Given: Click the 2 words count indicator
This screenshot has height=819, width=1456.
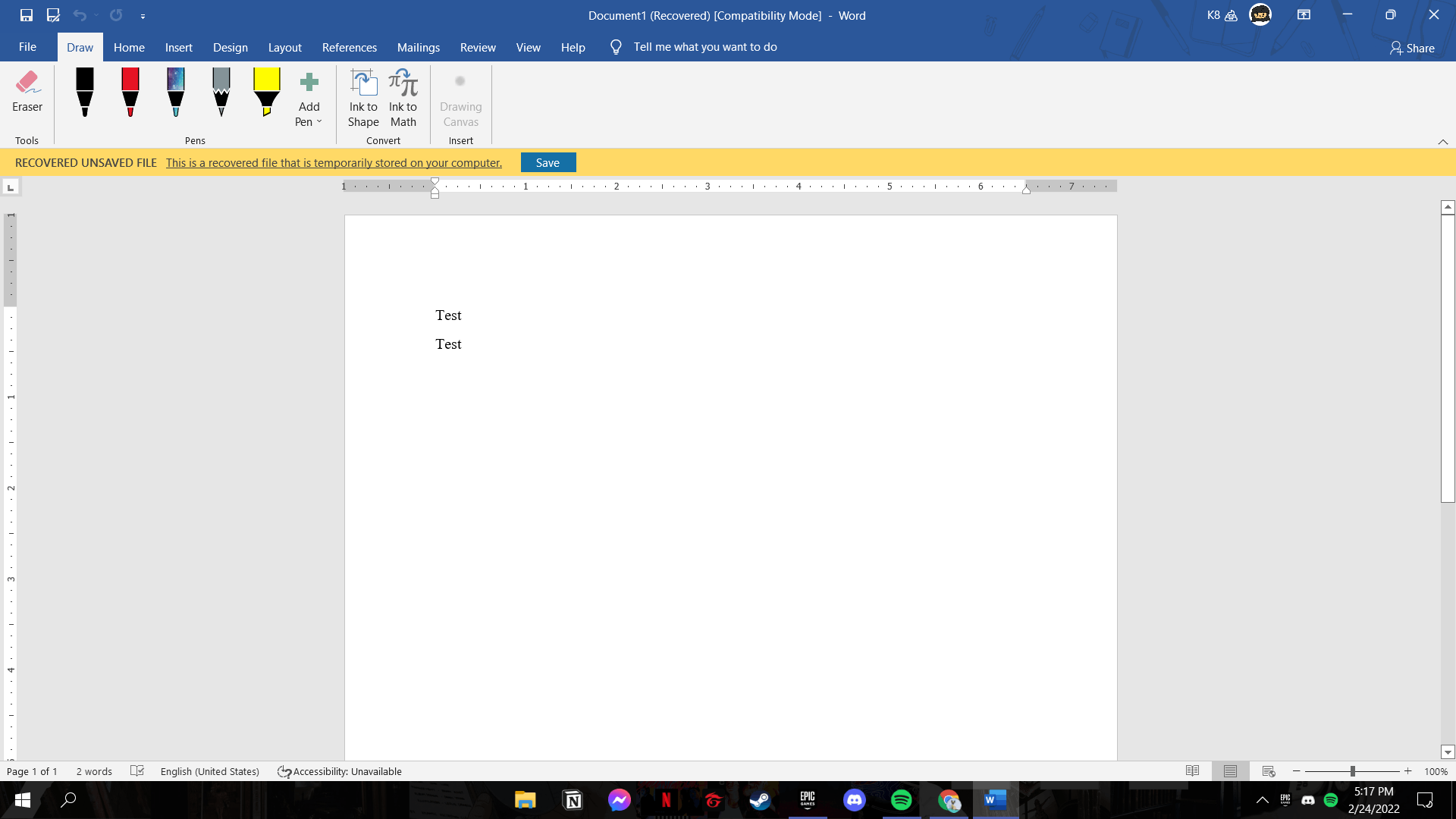Looking at the screenshot, I should click(94, 771).
